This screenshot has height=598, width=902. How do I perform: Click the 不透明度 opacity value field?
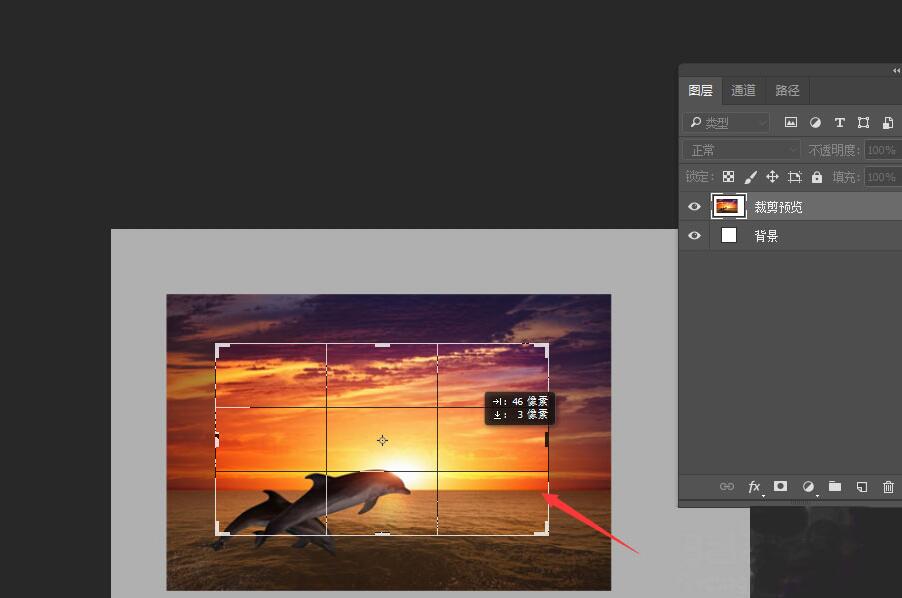pos(881,150)
